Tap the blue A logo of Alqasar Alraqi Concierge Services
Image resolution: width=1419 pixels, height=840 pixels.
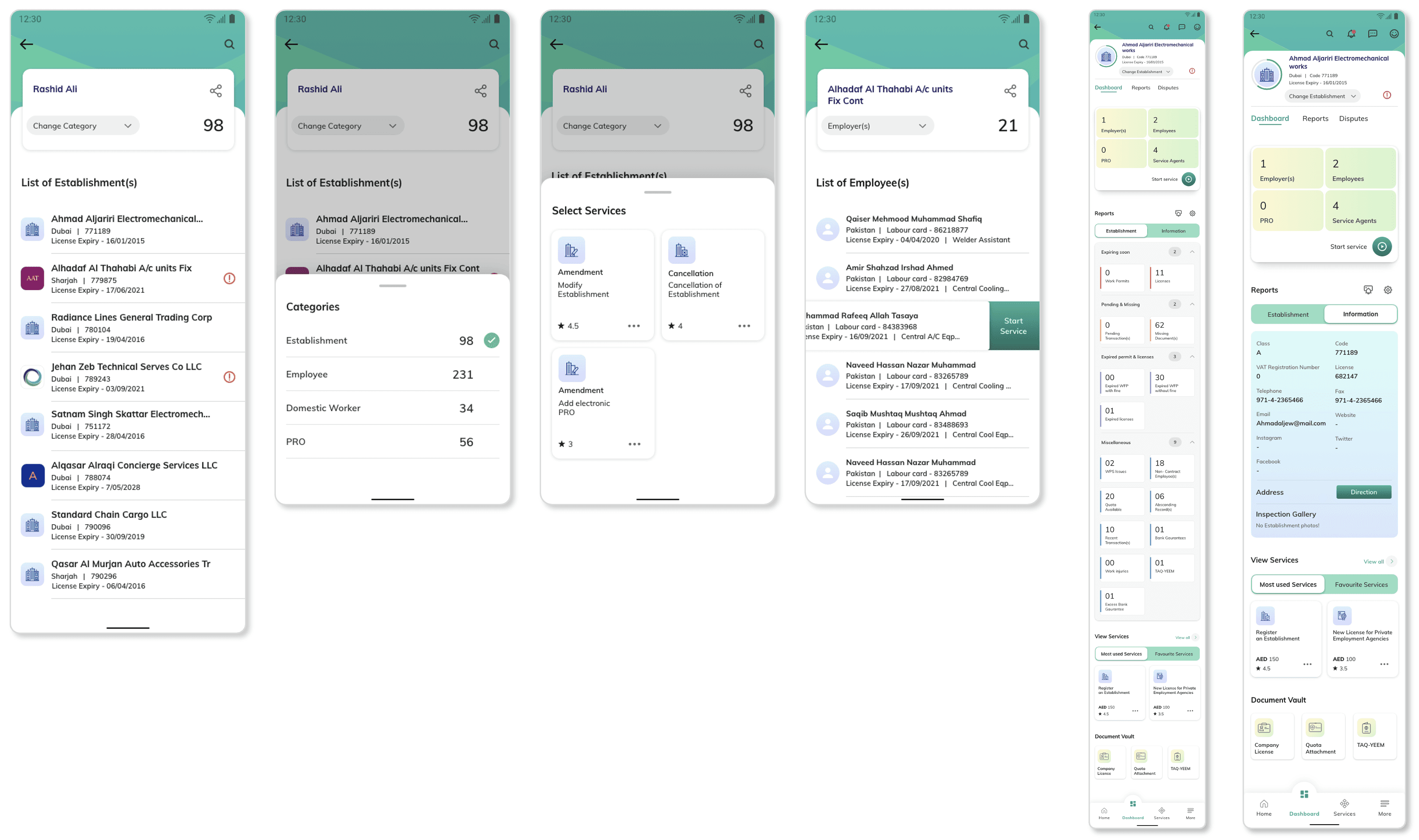[x=32, y=476]
